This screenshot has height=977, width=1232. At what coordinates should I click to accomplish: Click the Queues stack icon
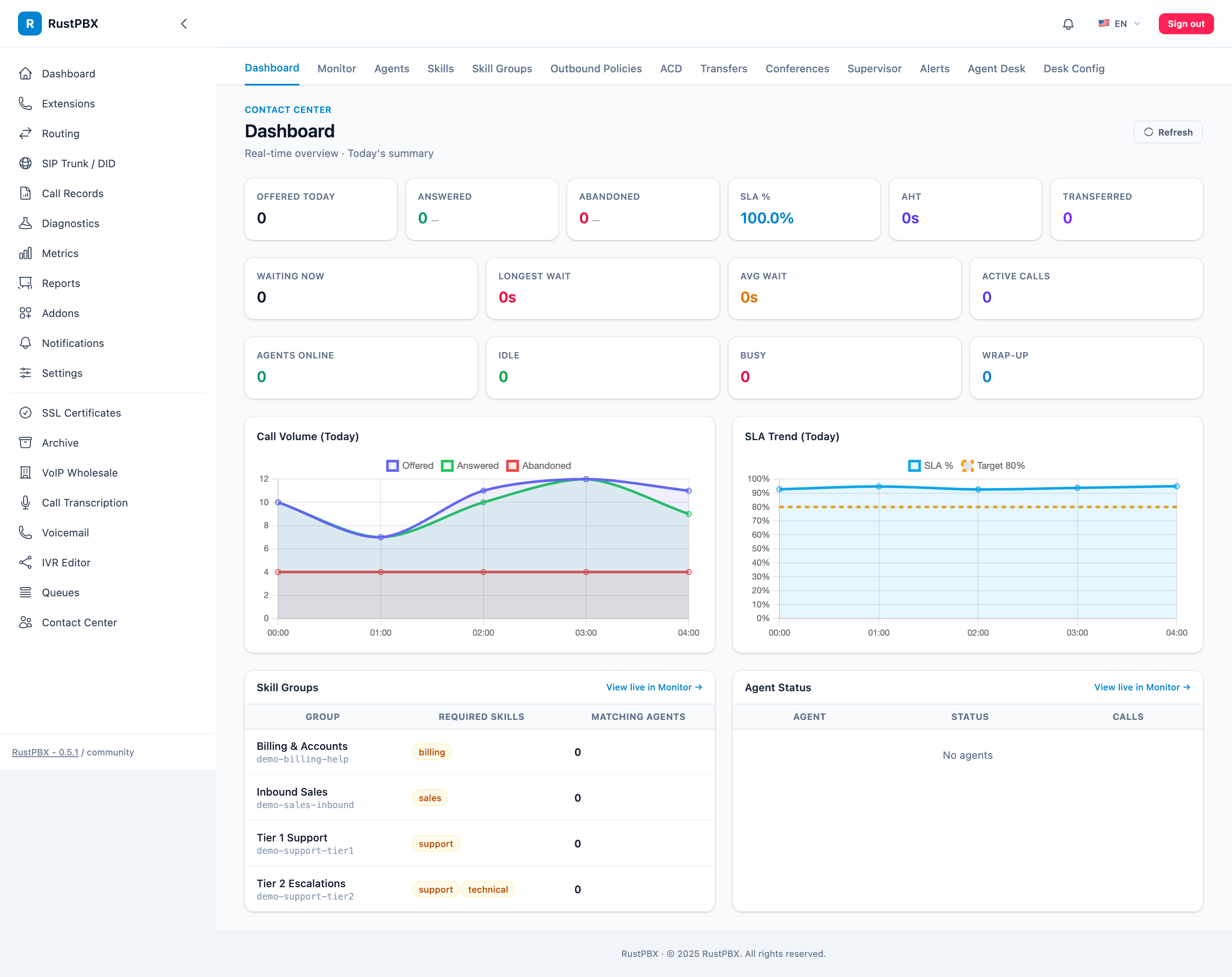point(25,592)
